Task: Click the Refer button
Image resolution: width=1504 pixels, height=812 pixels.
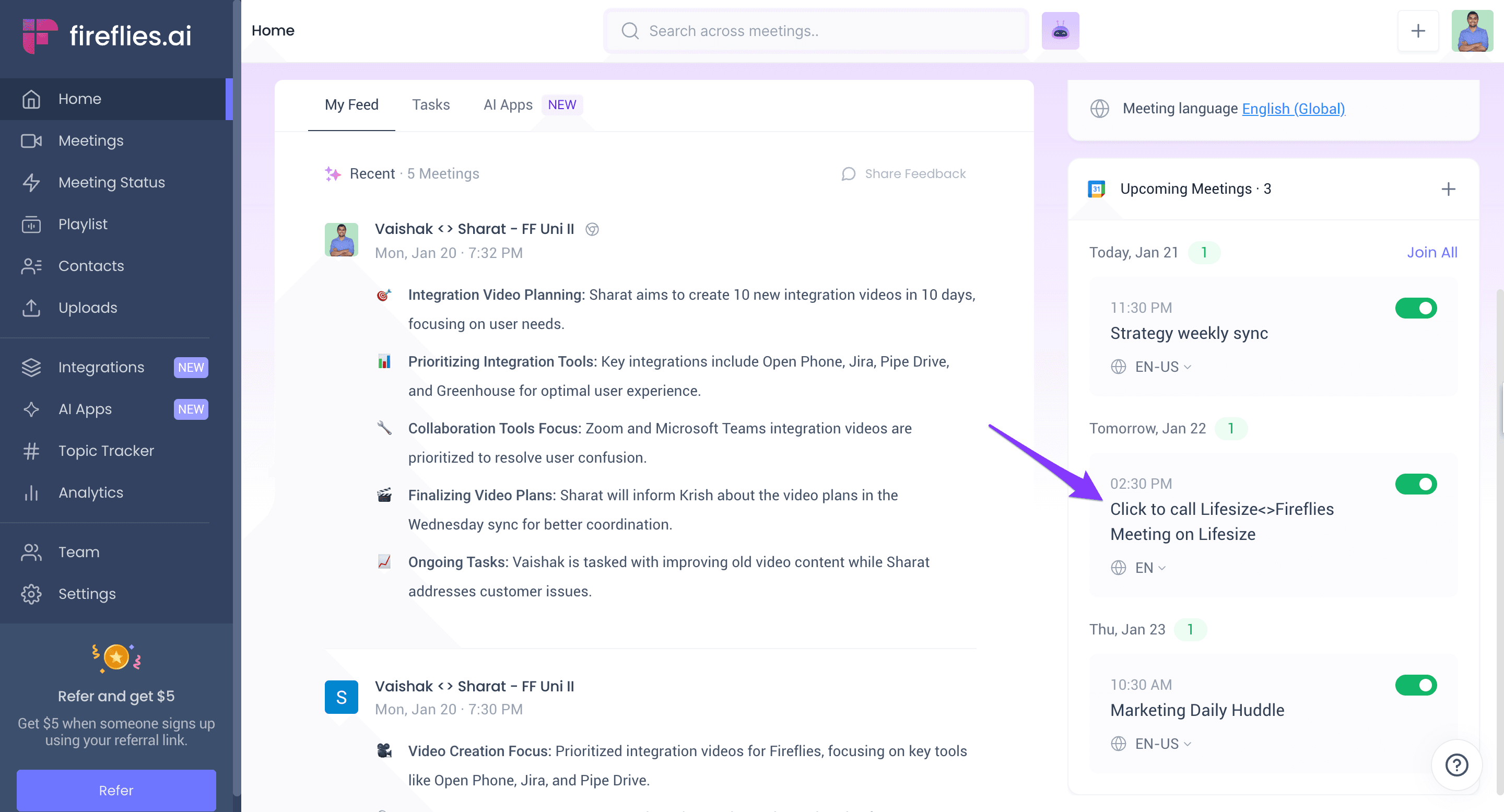Action: pos(116,791)
